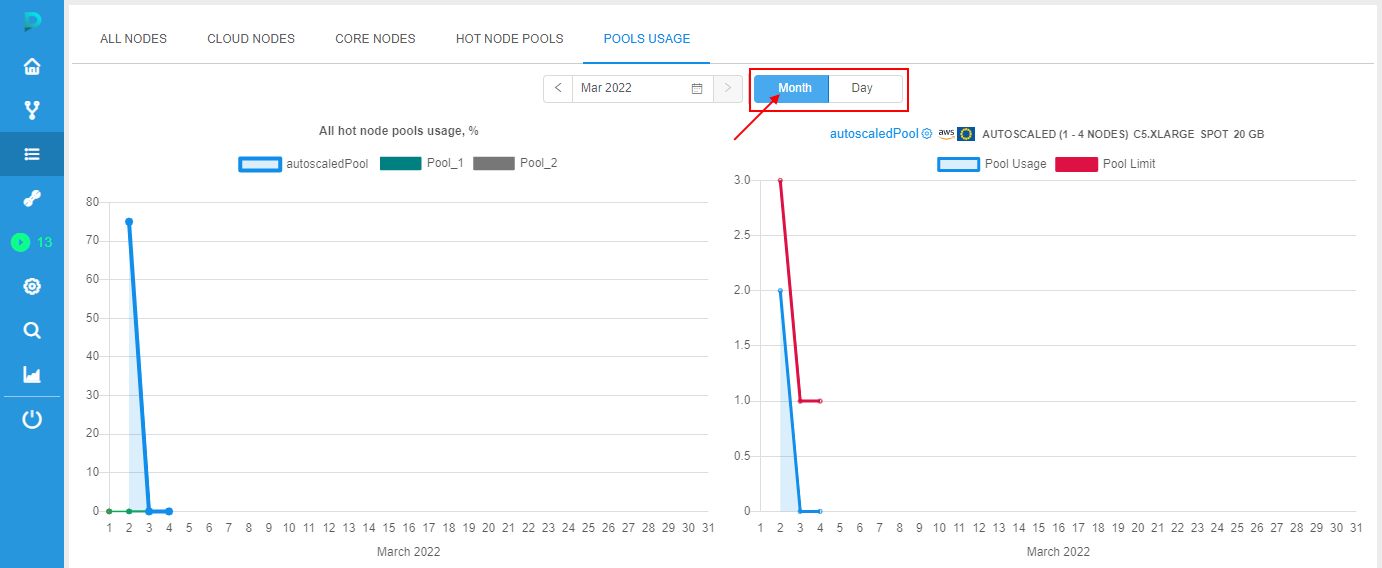The width and height of the screenshot is (1382, 568).
Task: Open autoscaledPool gear settings icon
Action: tap(927, 134)
